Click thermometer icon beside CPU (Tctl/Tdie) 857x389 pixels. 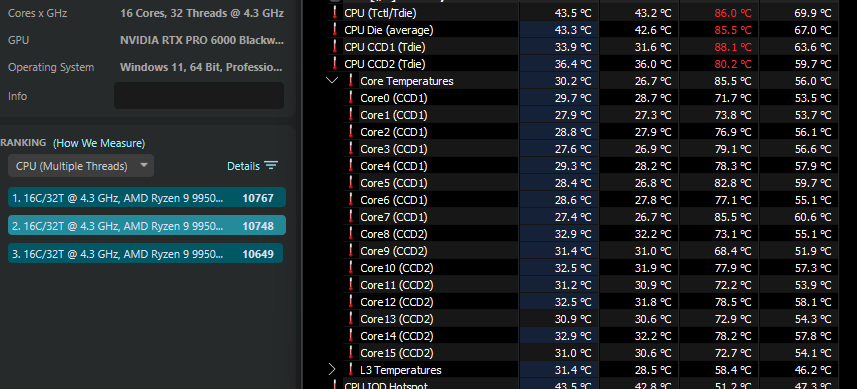pyautogui.click(x=335, y=13)
